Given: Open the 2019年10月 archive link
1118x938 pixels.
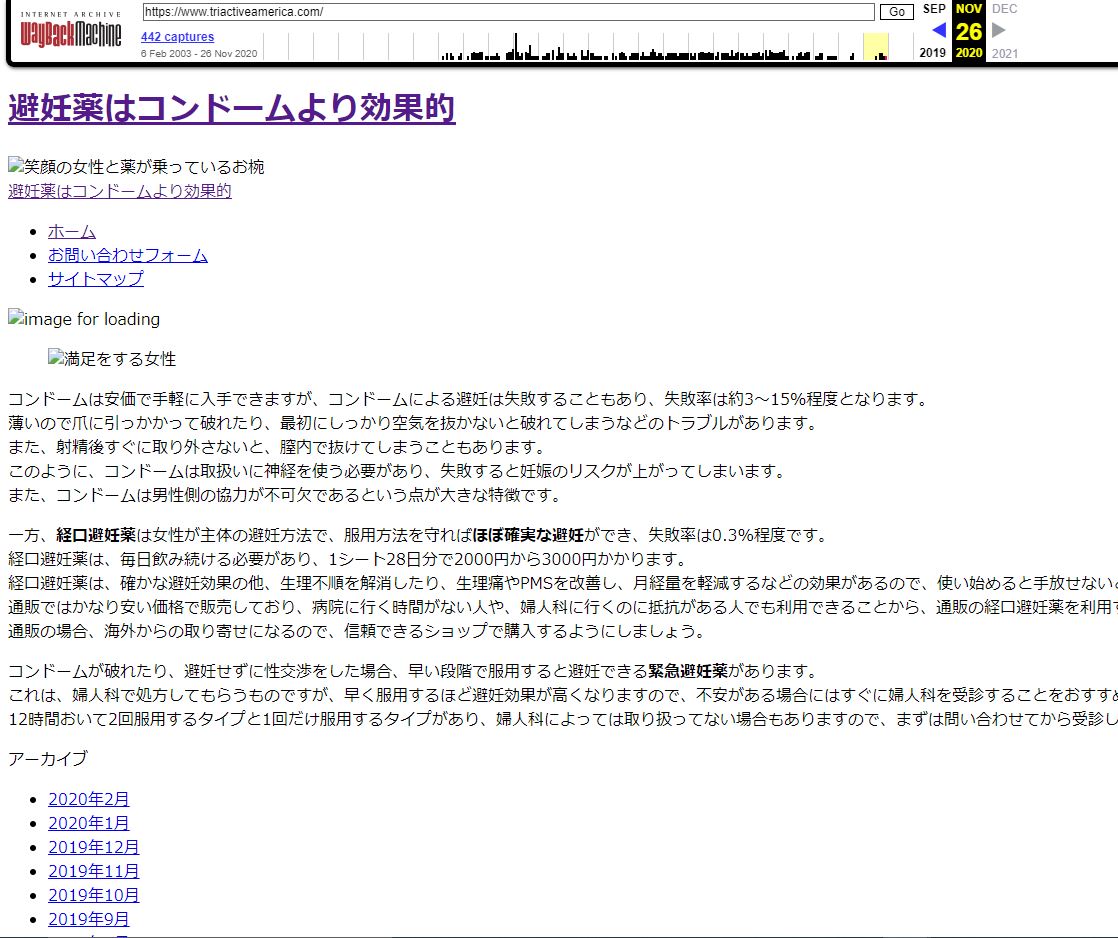Looking at the screenshot, I should pos(94,895).
